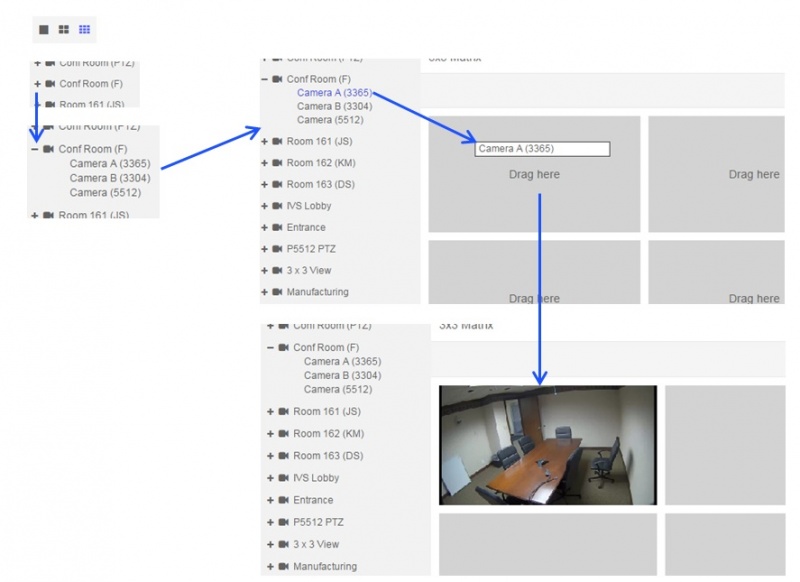This screenshot has height=582, width=800.
Task: Click P5512 PTZ camera icon beside video thumbnail
Action: [284, 522]
